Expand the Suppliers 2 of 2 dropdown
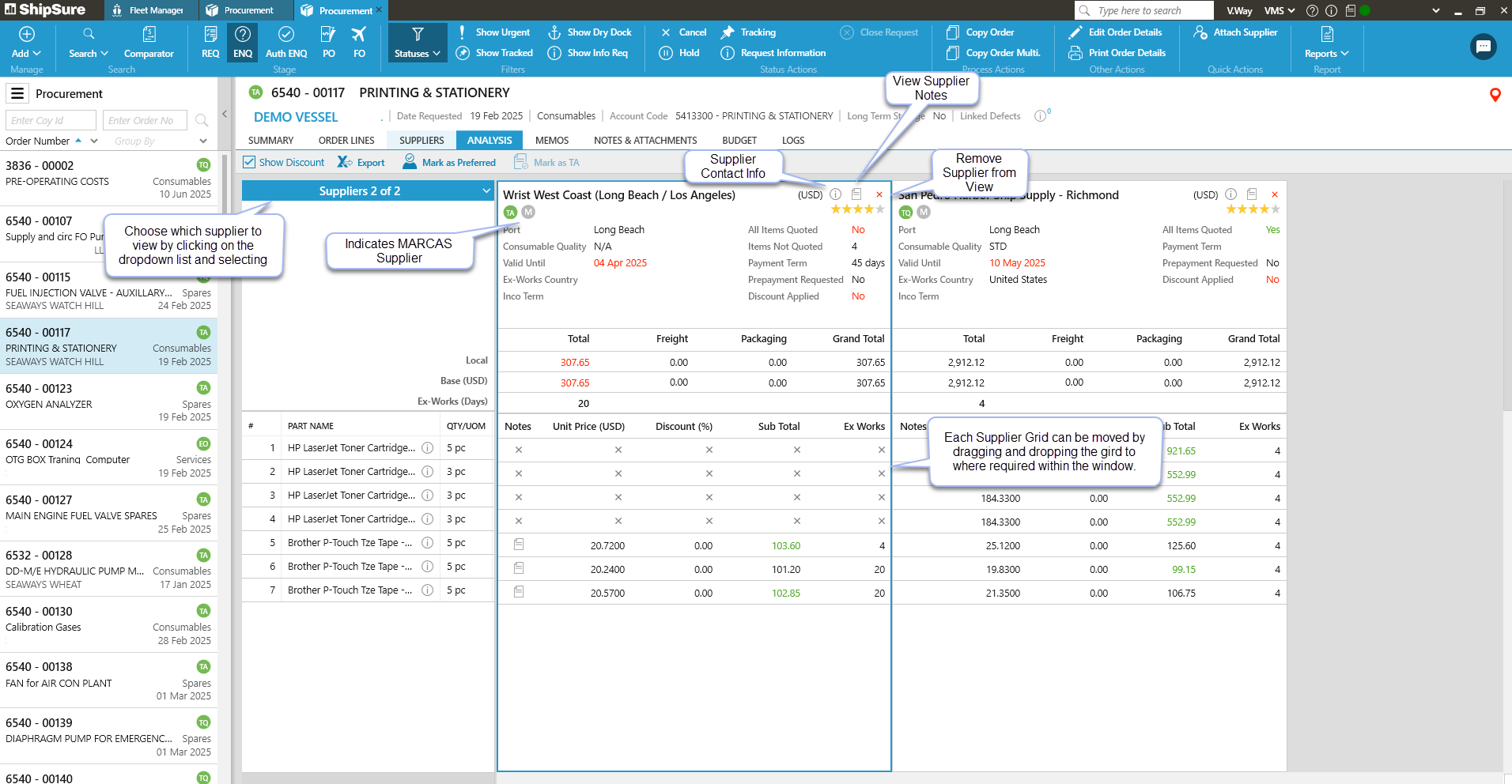The height and width of the screenshot is (784, 1512). 486,191
